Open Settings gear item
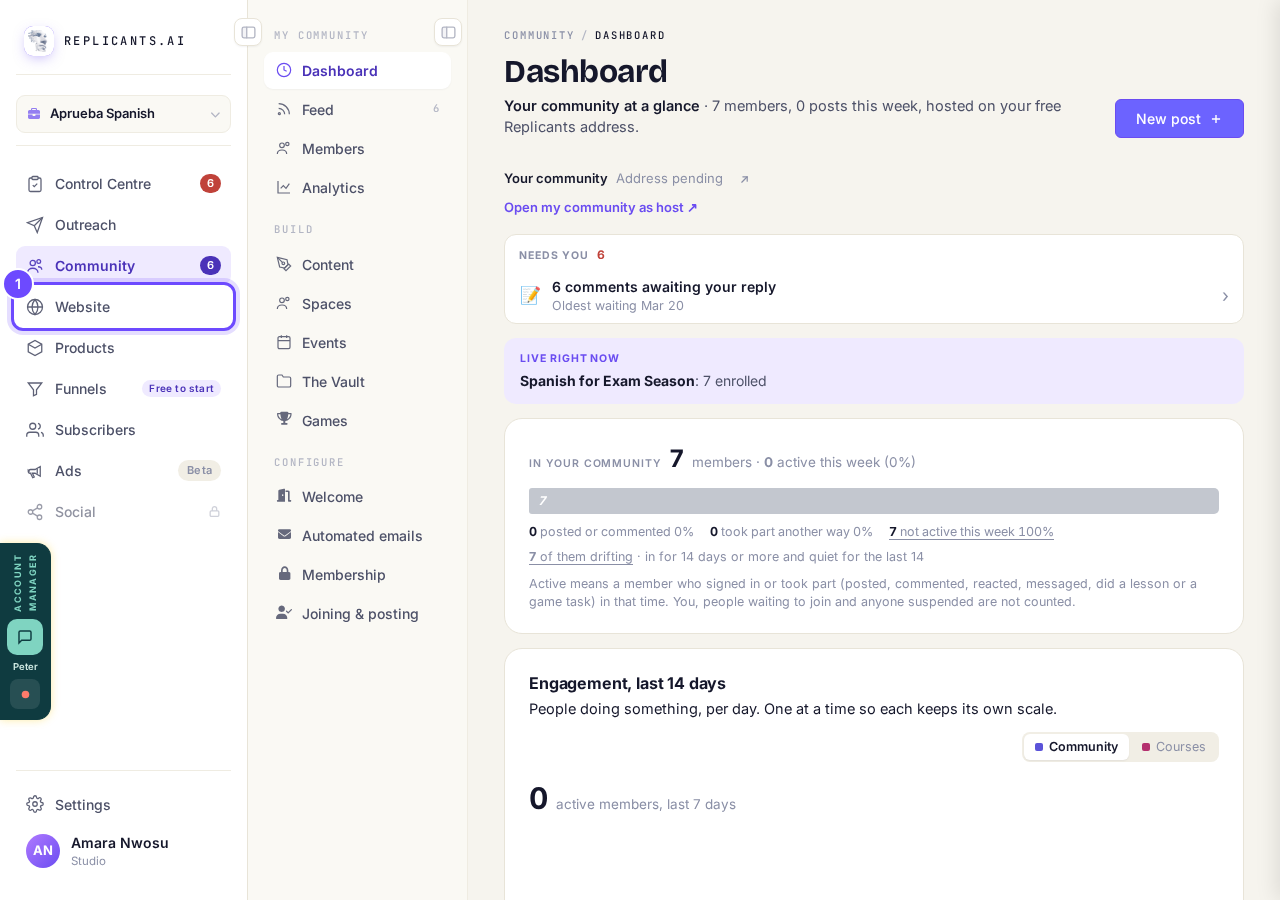This screenshot has height=900, width=1280. pyautogui.click(x=123, y=805)
